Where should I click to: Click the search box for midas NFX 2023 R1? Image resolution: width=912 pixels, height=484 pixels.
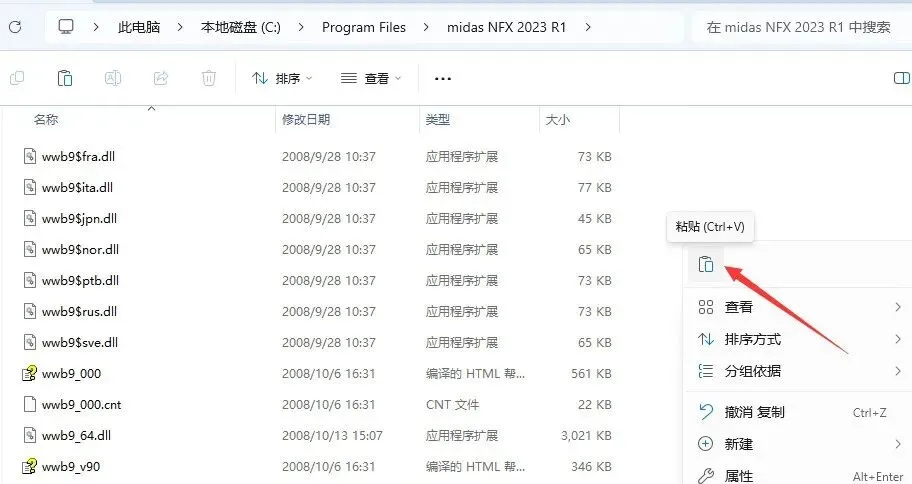802,27
